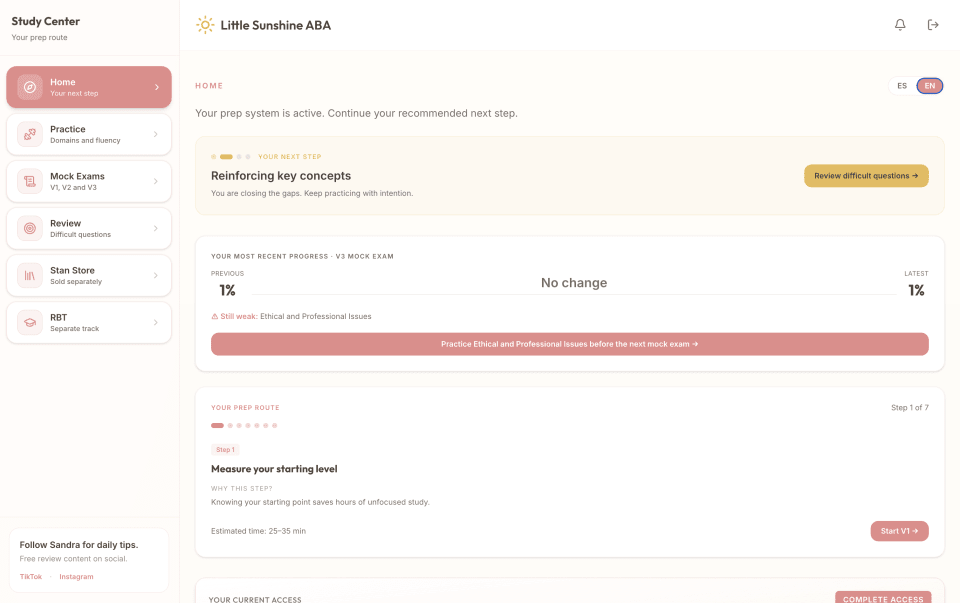960x603 pixels.
Task: Click Review difficult questions button
Action: click(866, 176)
